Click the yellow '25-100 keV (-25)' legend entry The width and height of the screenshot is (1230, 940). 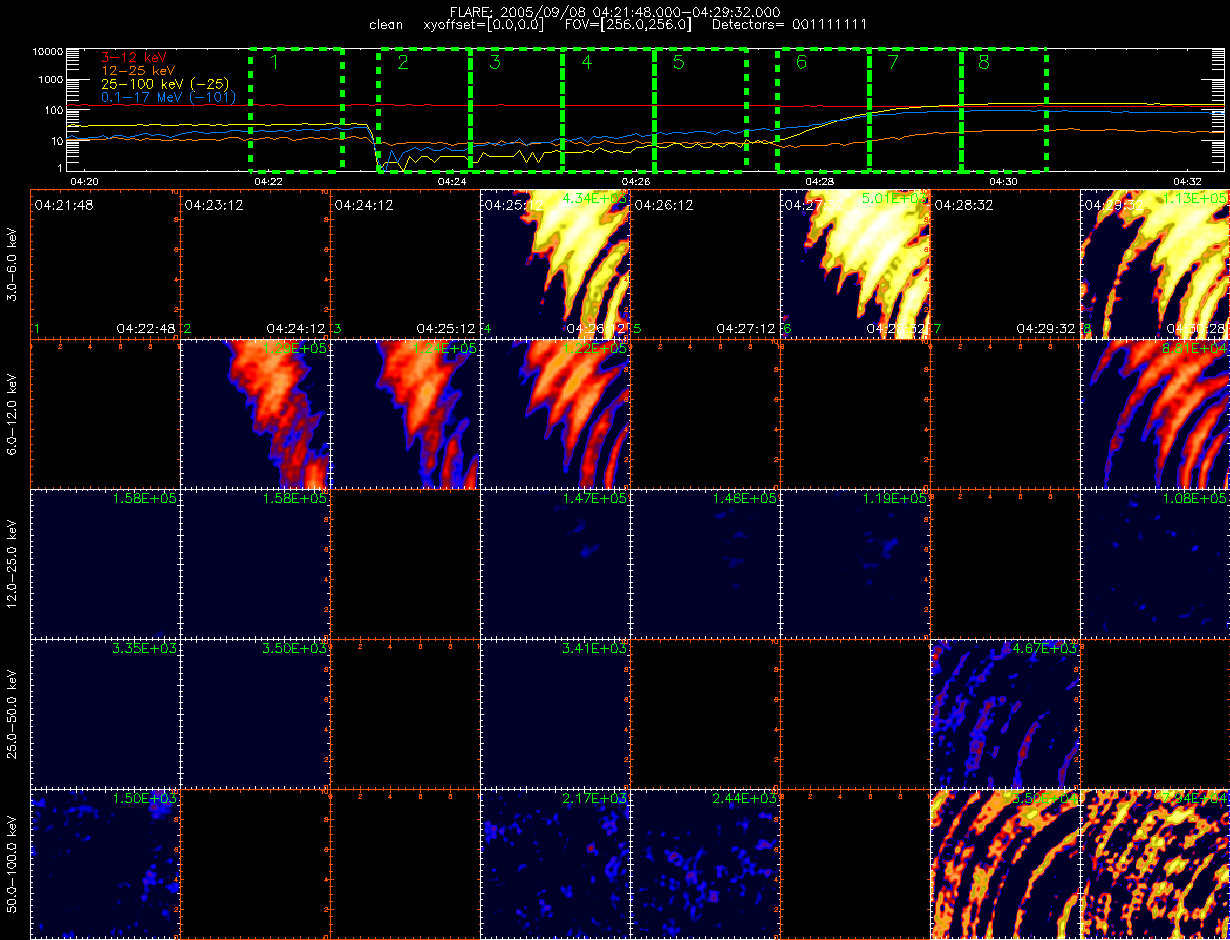[x=166, y=85]
